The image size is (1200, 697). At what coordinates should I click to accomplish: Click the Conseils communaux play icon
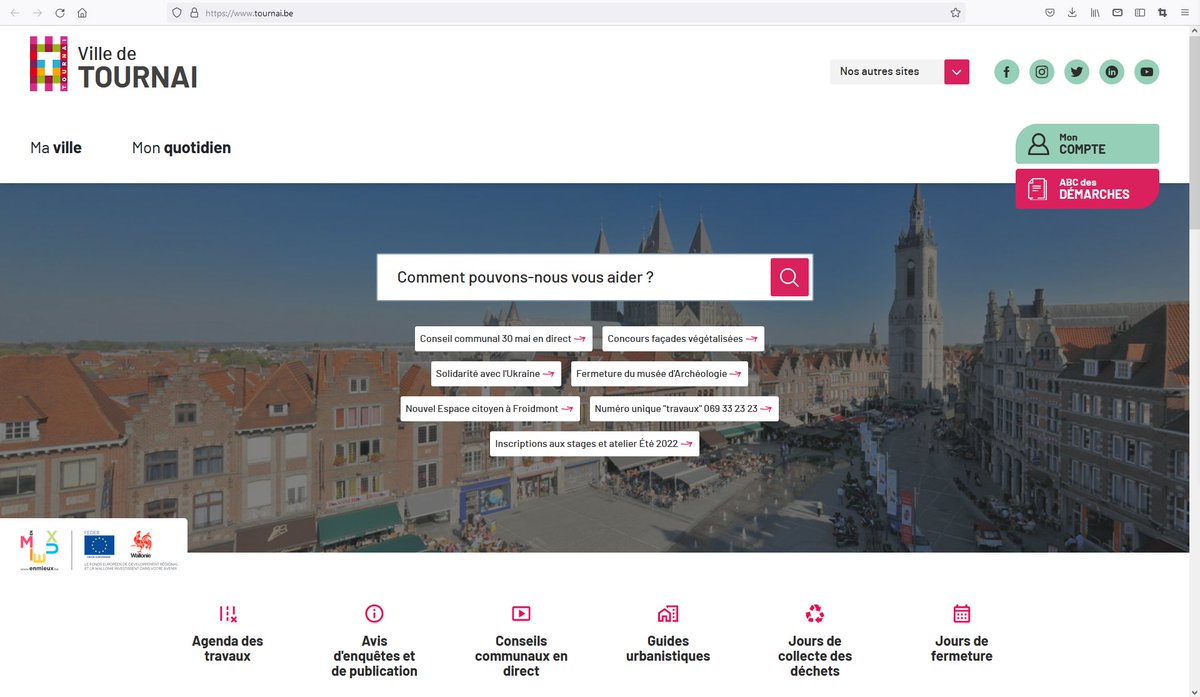(x=521, y=614)
